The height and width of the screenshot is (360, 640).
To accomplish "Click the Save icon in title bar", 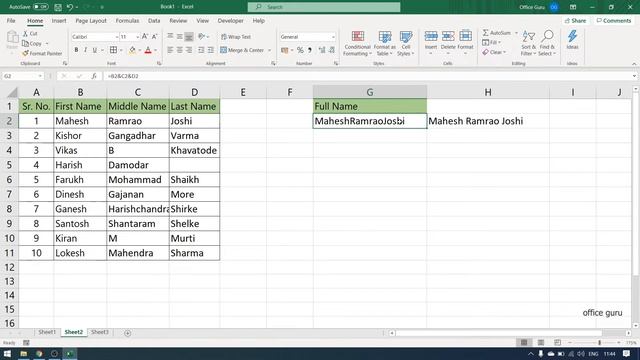I will point(58,7).
